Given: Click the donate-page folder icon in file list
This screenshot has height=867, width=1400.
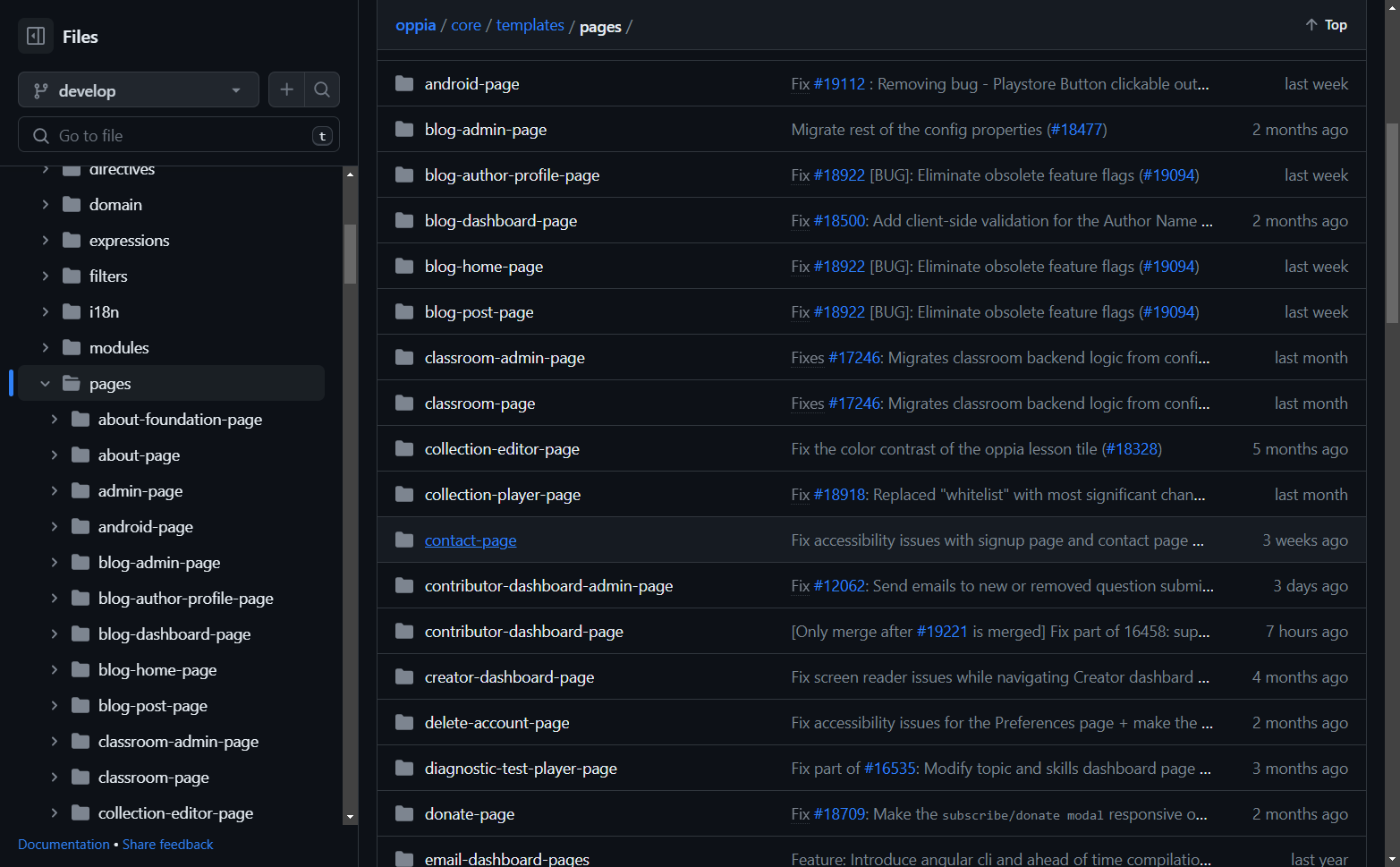Looking at the screenshot, I should [x=404, y=813].
